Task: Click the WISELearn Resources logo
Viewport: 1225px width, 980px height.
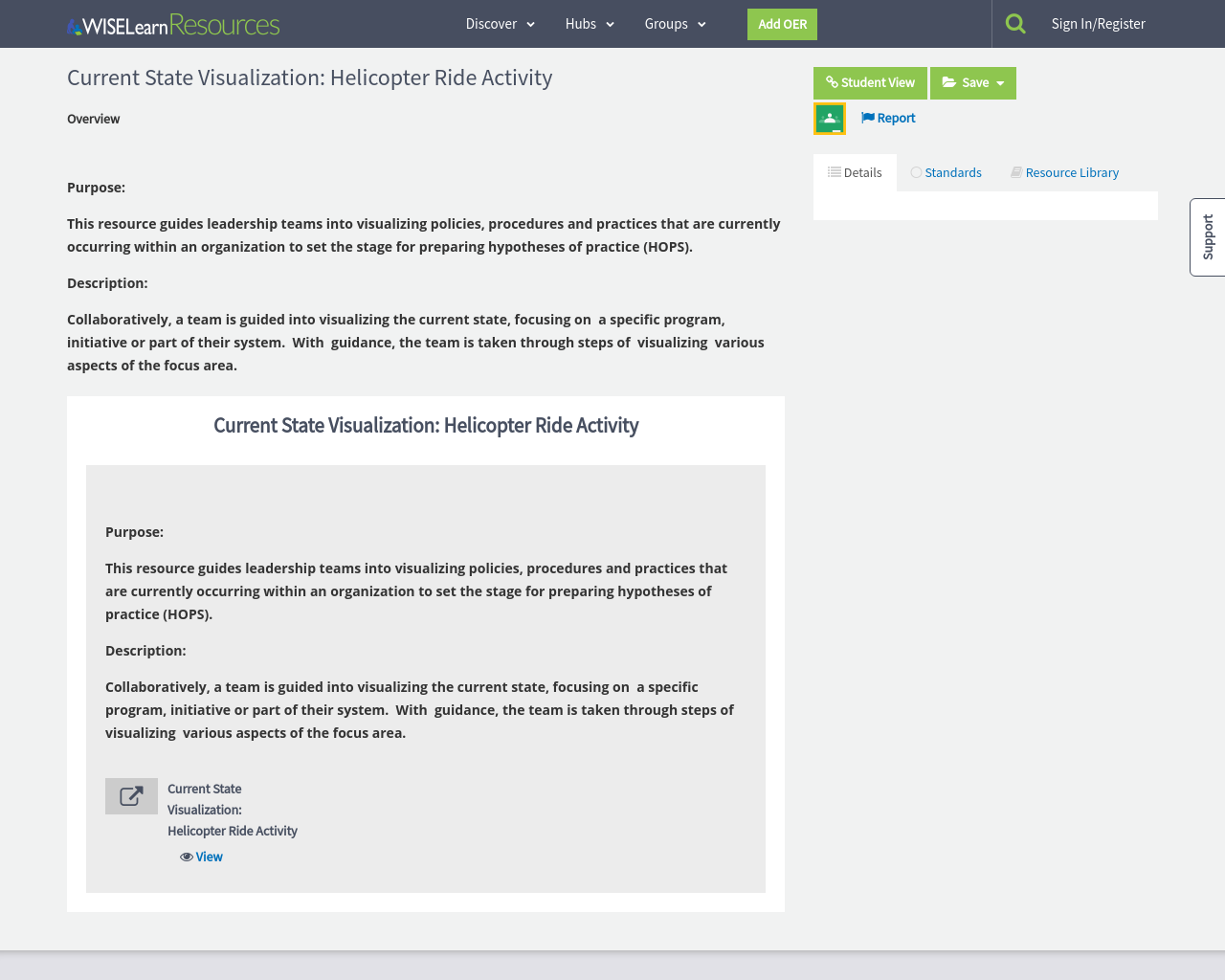Action: click(172, 24)
